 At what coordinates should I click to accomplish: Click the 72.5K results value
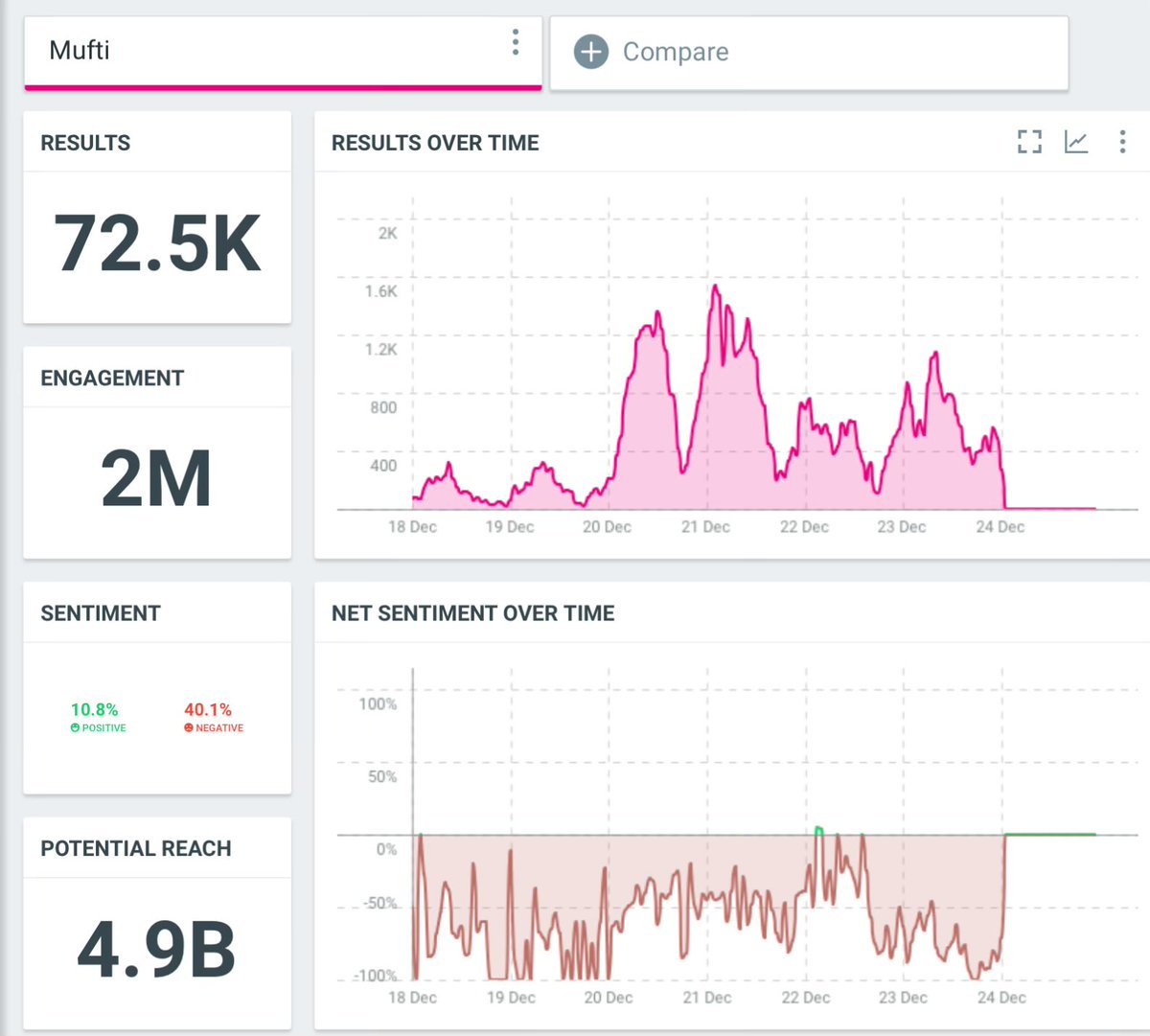(x=157, y=243)
